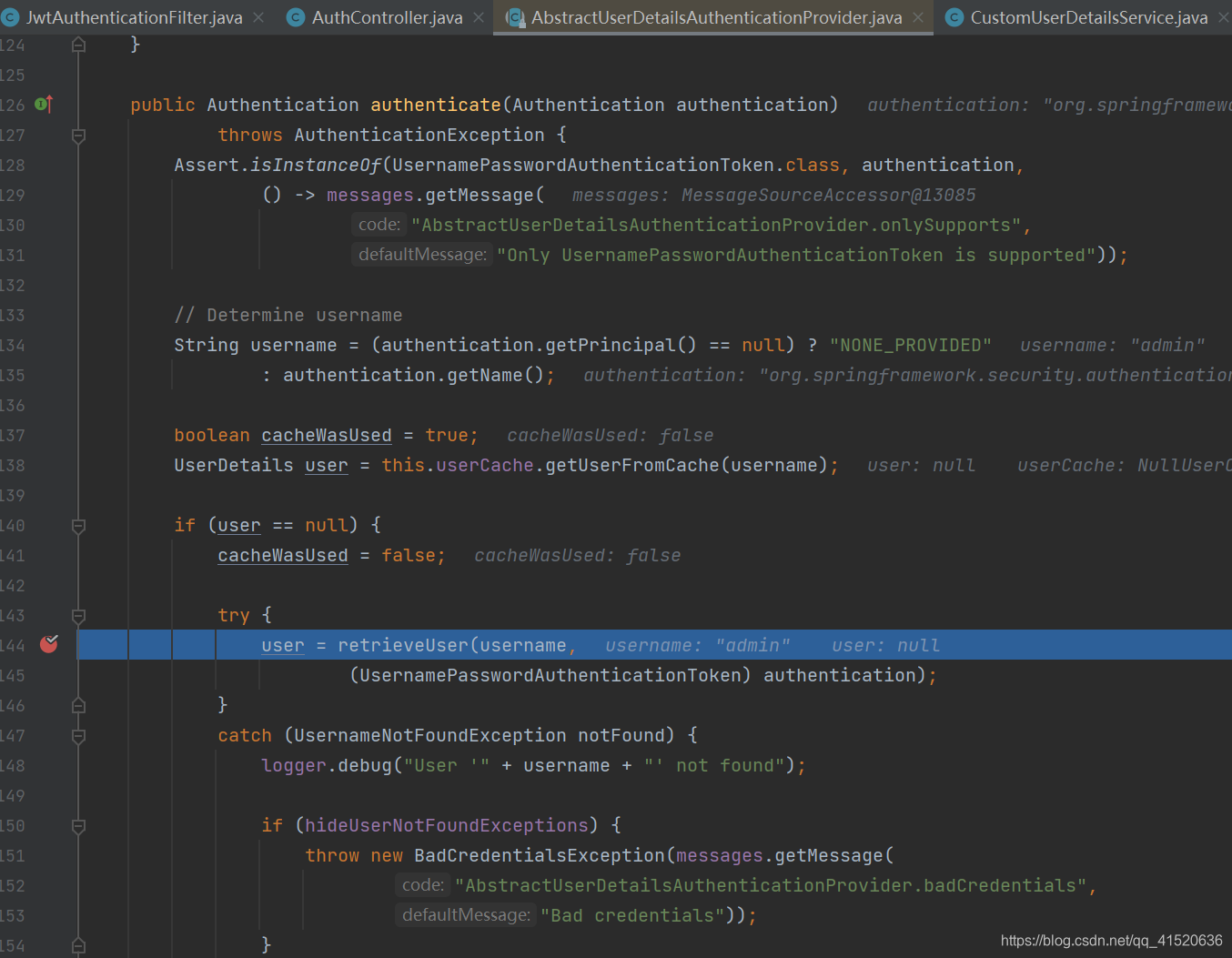Collapse the if block via line 140 fold arrow

point(77,525)
